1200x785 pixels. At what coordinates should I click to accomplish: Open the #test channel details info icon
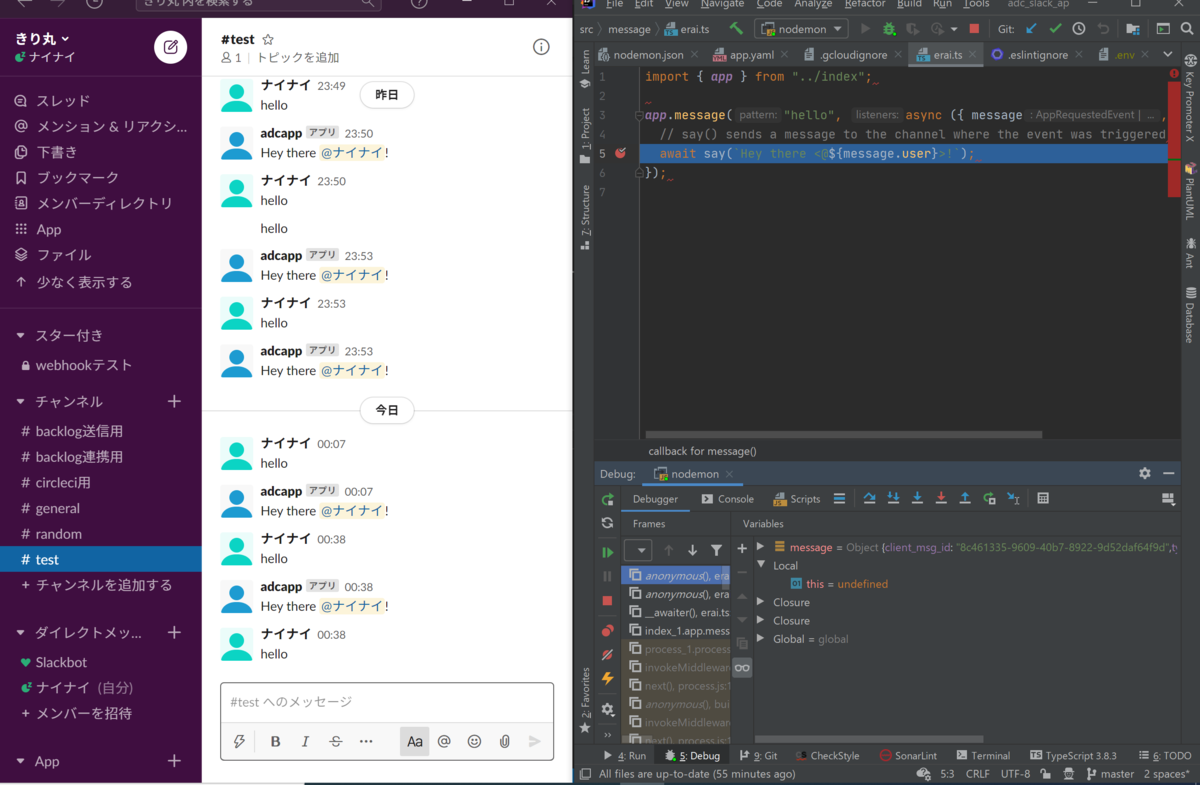[x=541, y=47]
